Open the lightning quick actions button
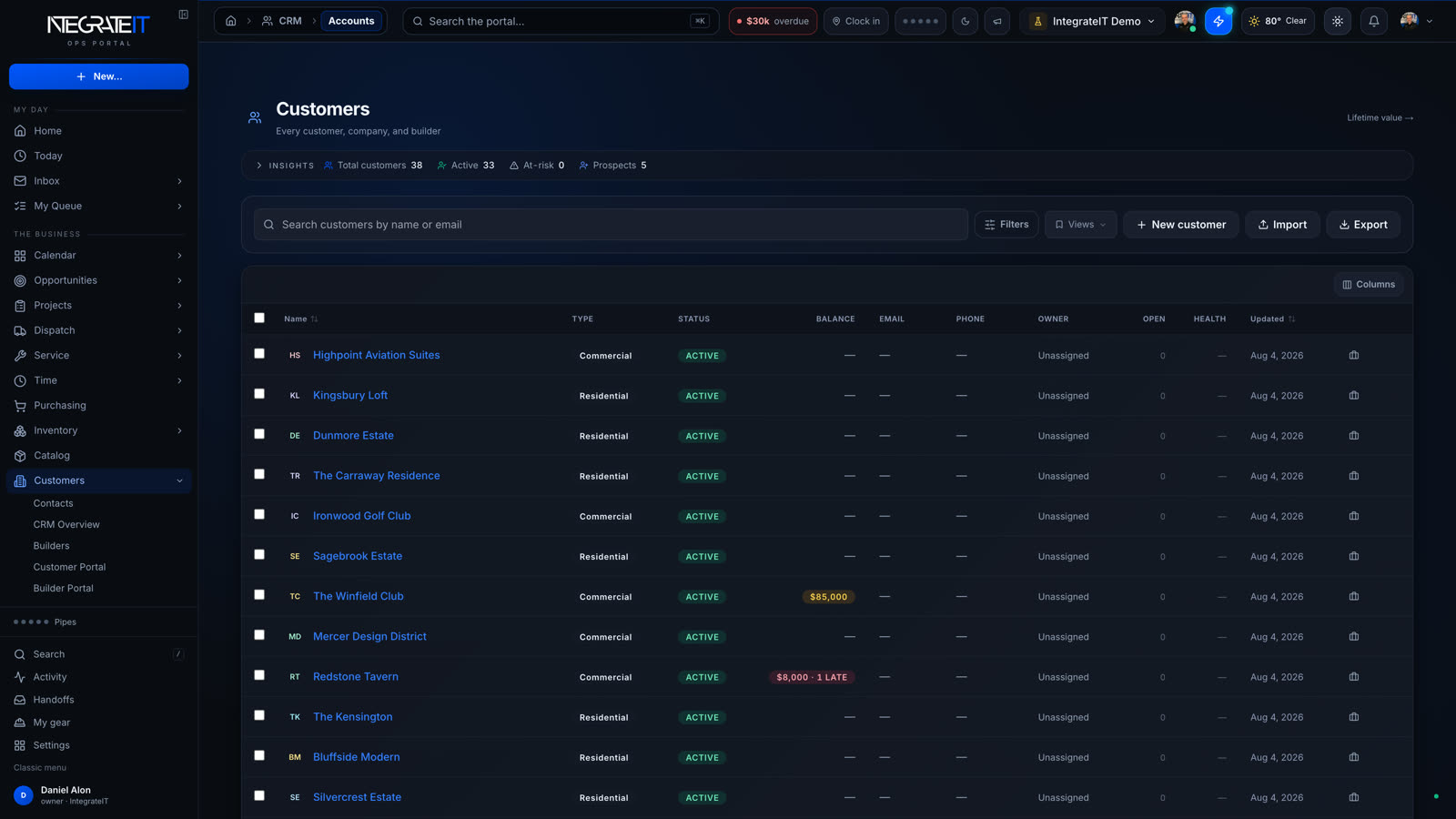Image resolution: width=1456 pixels, height=819 pixels. (x=1218, y=21)
